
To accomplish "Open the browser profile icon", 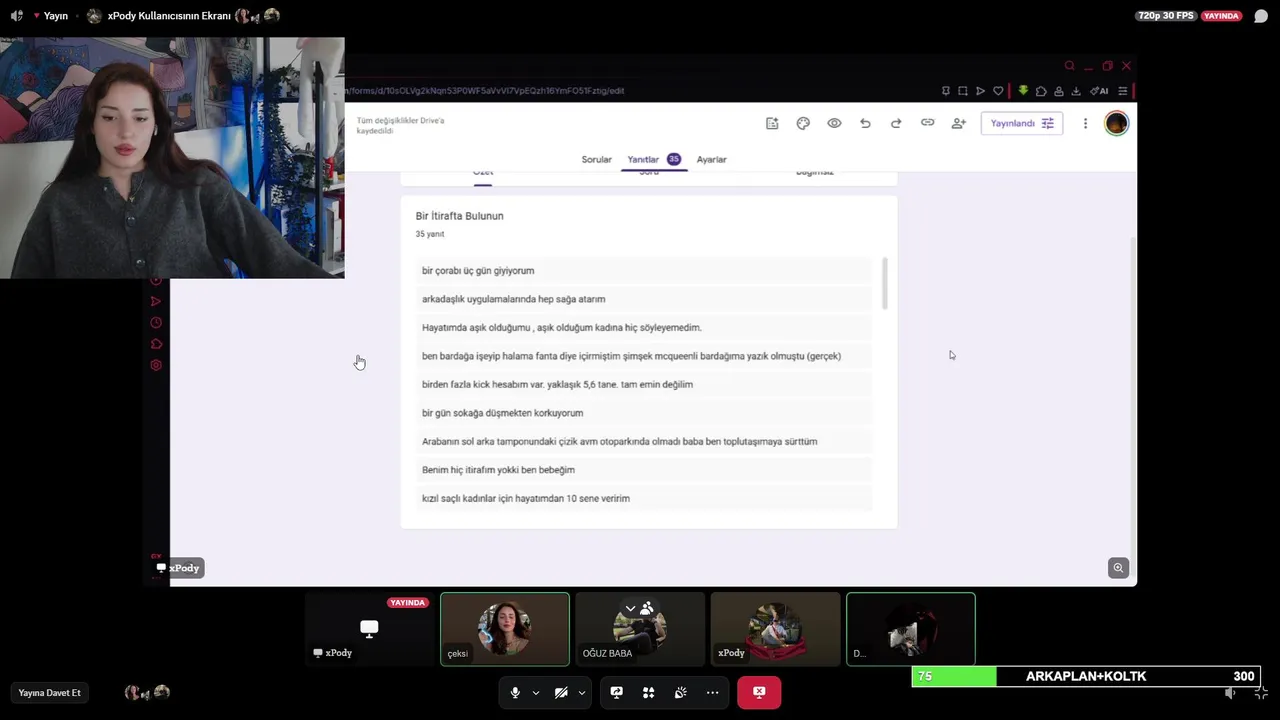I will [1059, 91].
